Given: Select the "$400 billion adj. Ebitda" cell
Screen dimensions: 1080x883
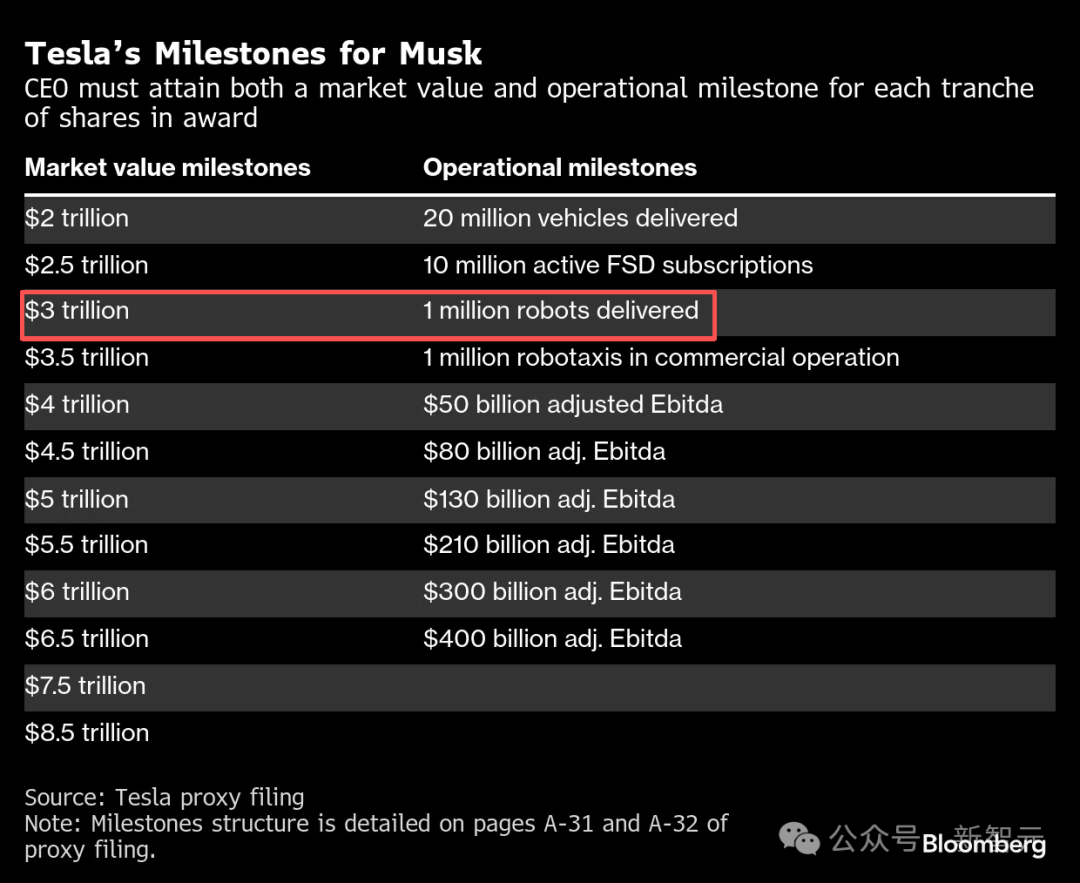Looking at the screenshot, I should 552,638.
